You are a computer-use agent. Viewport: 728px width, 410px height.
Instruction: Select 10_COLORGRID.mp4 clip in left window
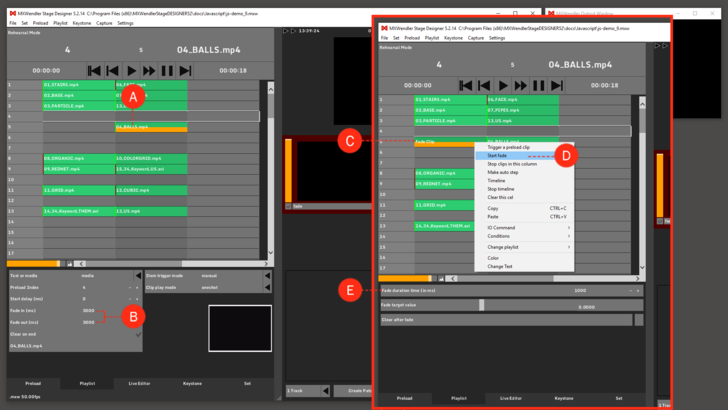(x=151, y=158)
